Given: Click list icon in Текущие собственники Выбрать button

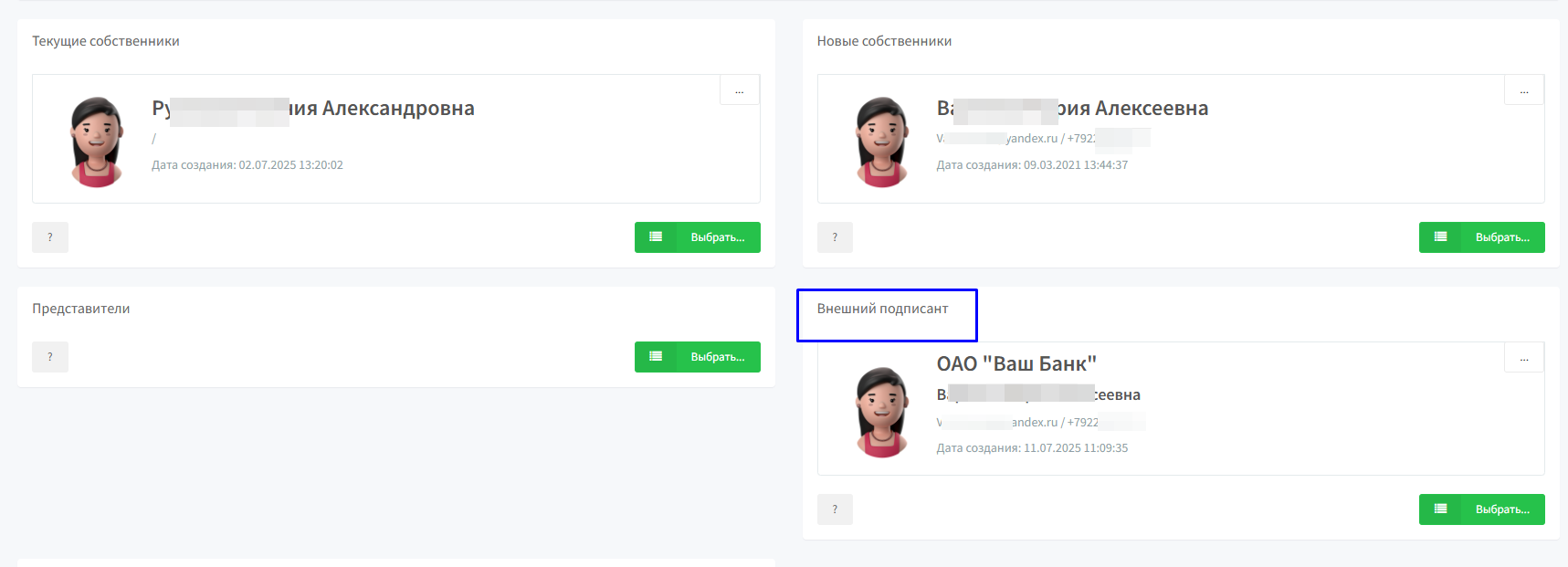Looking at the screenshot, I should (656, 237).
